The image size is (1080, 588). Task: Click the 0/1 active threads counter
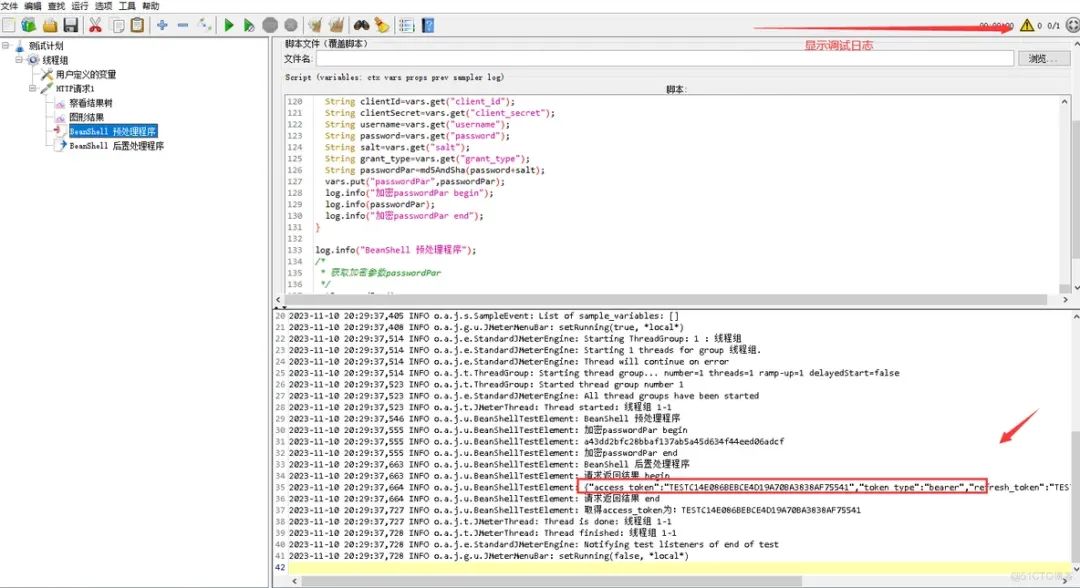1053,25
